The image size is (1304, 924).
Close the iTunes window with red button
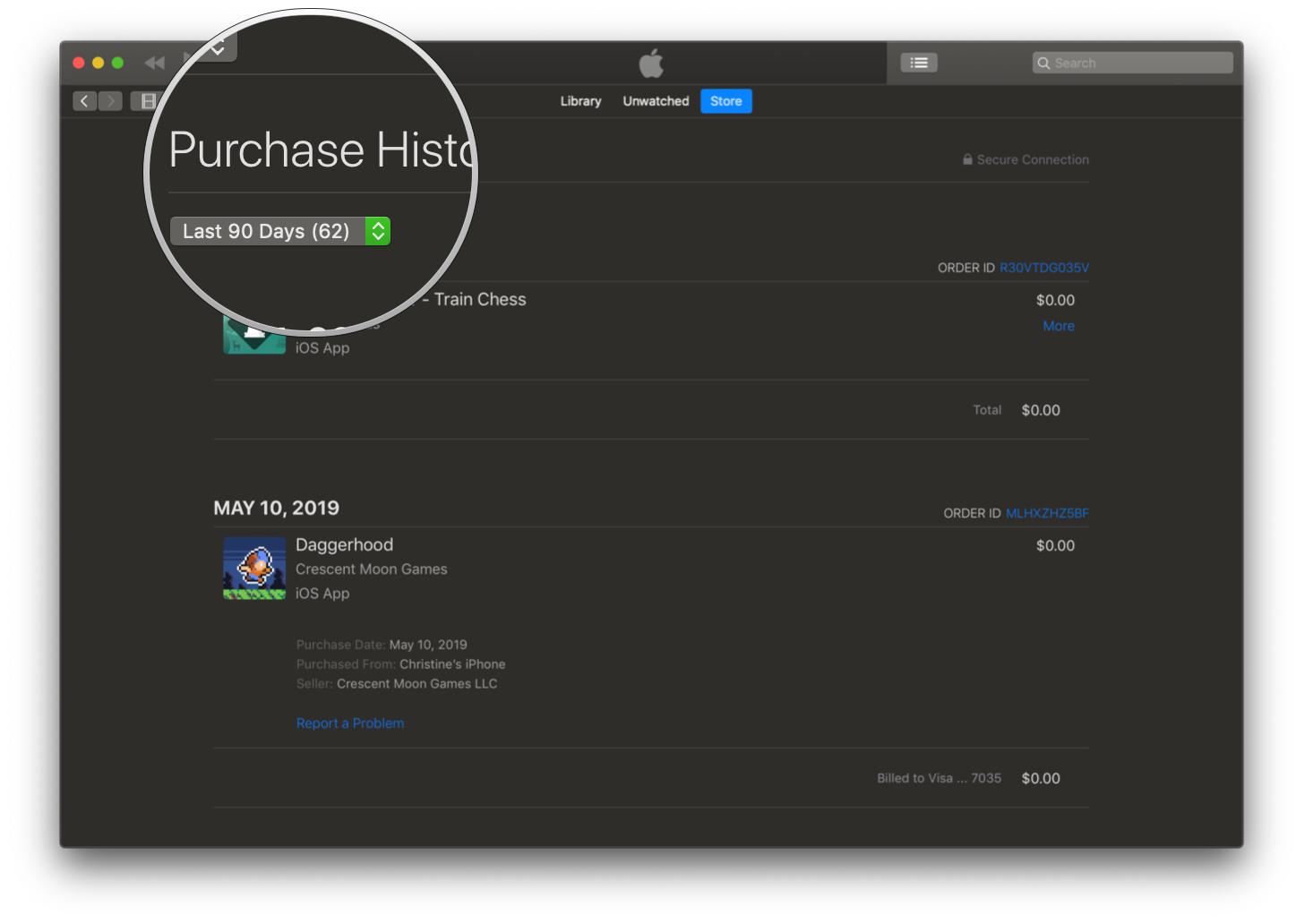[x=79, y=63]
